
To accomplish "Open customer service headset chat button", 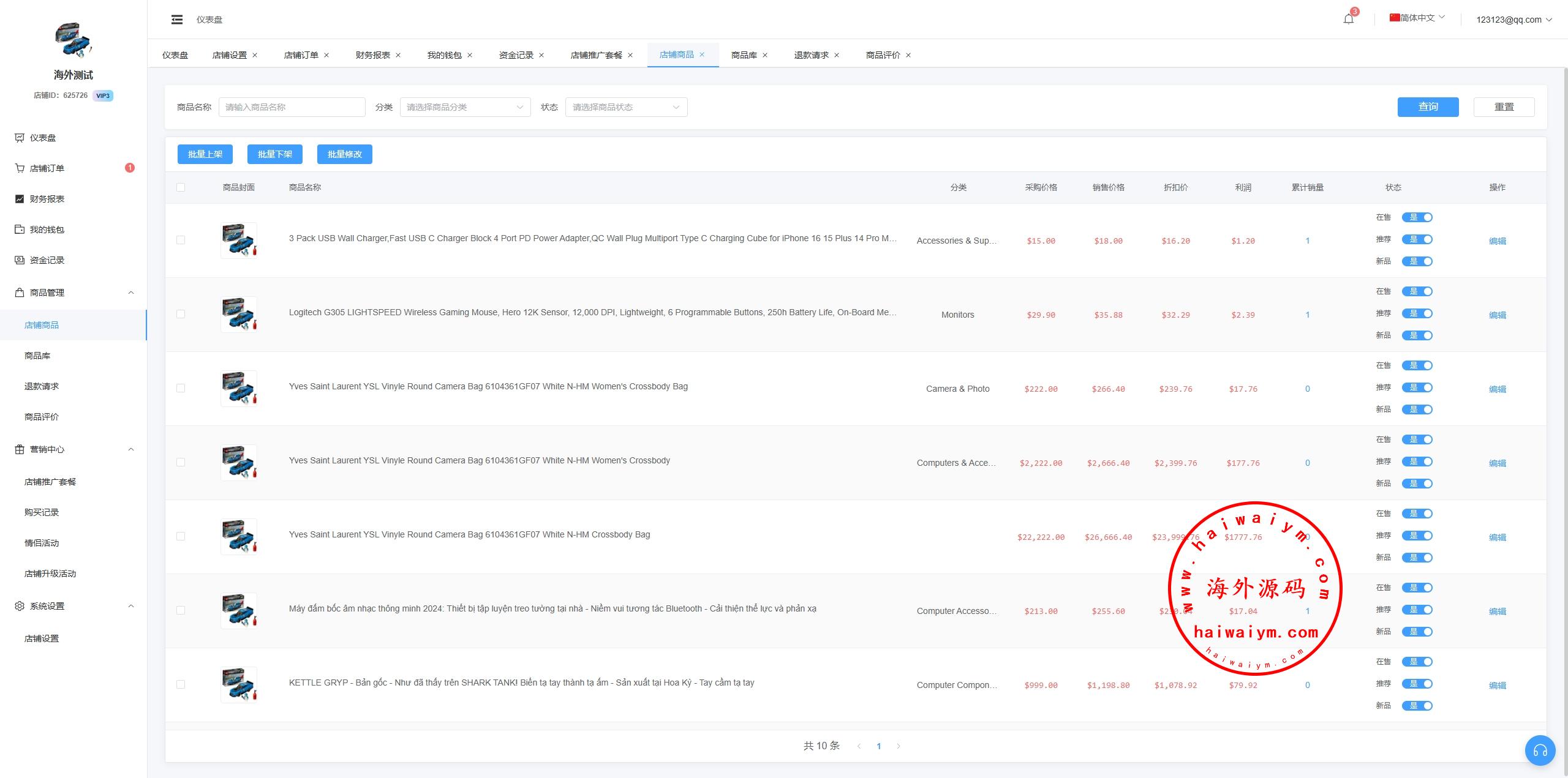I will click(x=1540, y=750).
